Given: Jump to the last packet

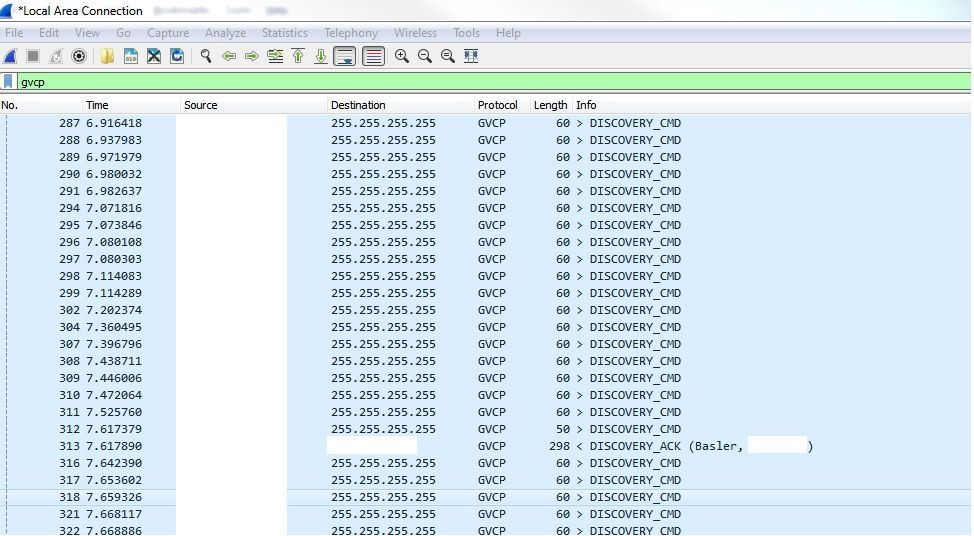Looking at the screenshot, I should pyautogui.click(x=321, y=57).
